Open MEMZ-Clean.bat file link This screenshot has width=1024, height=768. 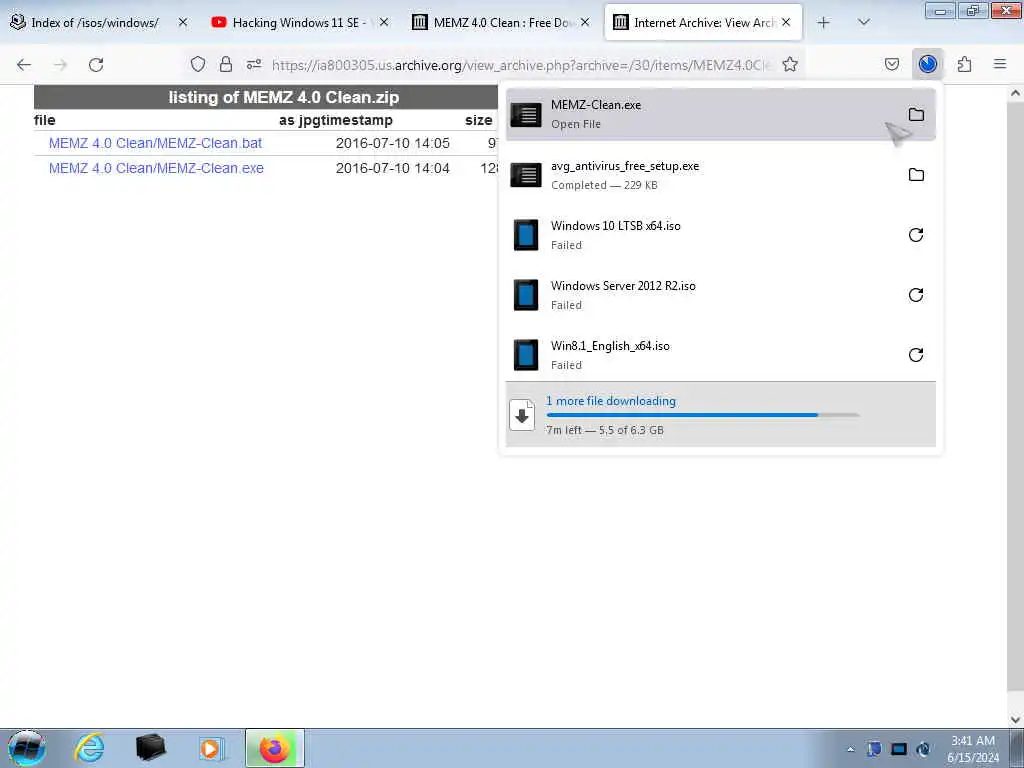pyautogui.click(x=155, y=143)
